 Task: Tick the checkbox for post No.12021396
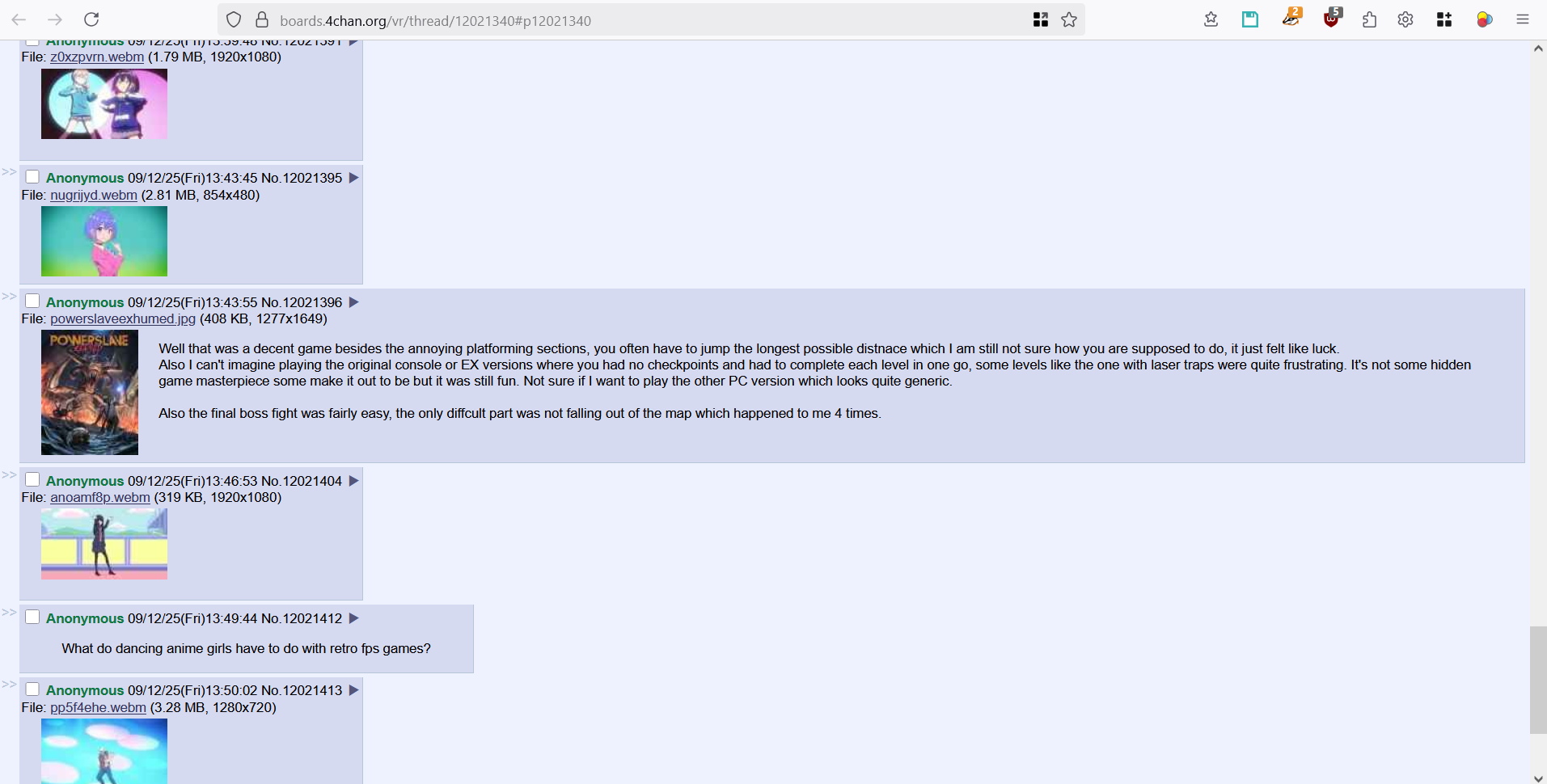(32, 301)
